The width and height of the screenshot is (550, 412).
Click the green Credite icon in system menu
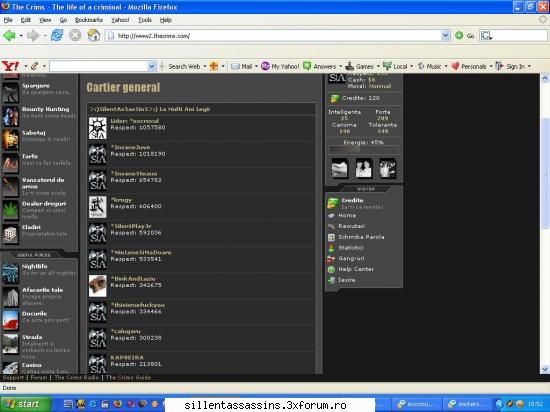point(332,203)
